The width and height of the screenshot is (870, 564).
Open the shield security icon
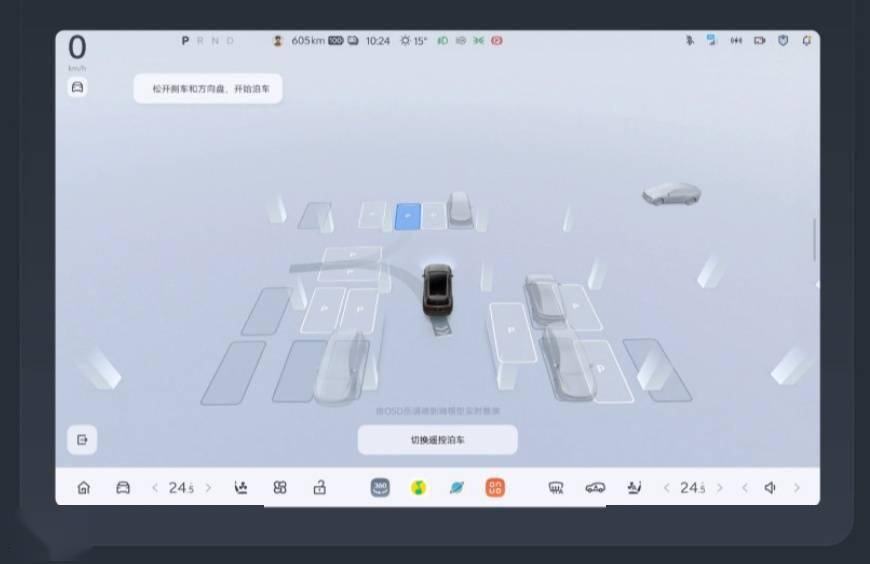click(783, 41)
